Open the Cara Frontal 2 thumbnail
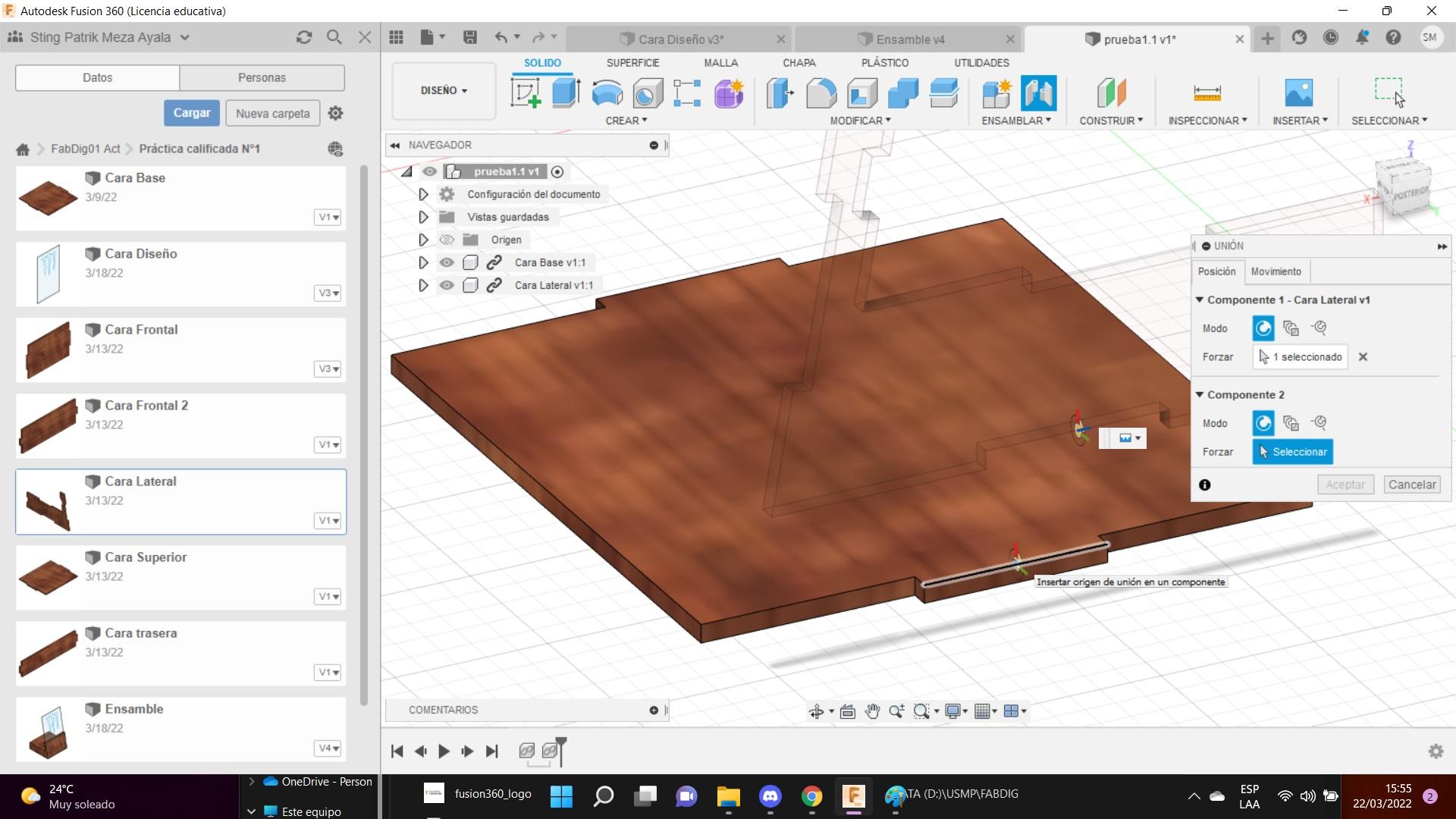Image resolution: width=1456 pixels, height=819 pixels. 48,425
